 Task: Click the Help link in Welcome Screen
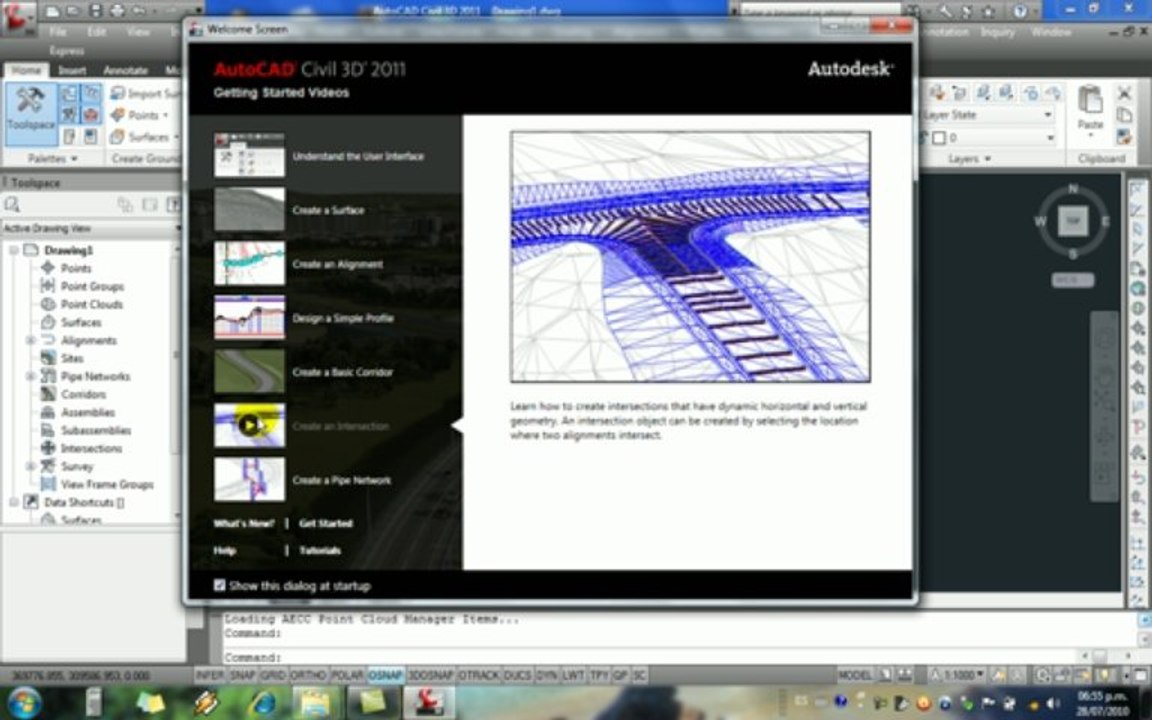tap(225, 550)
